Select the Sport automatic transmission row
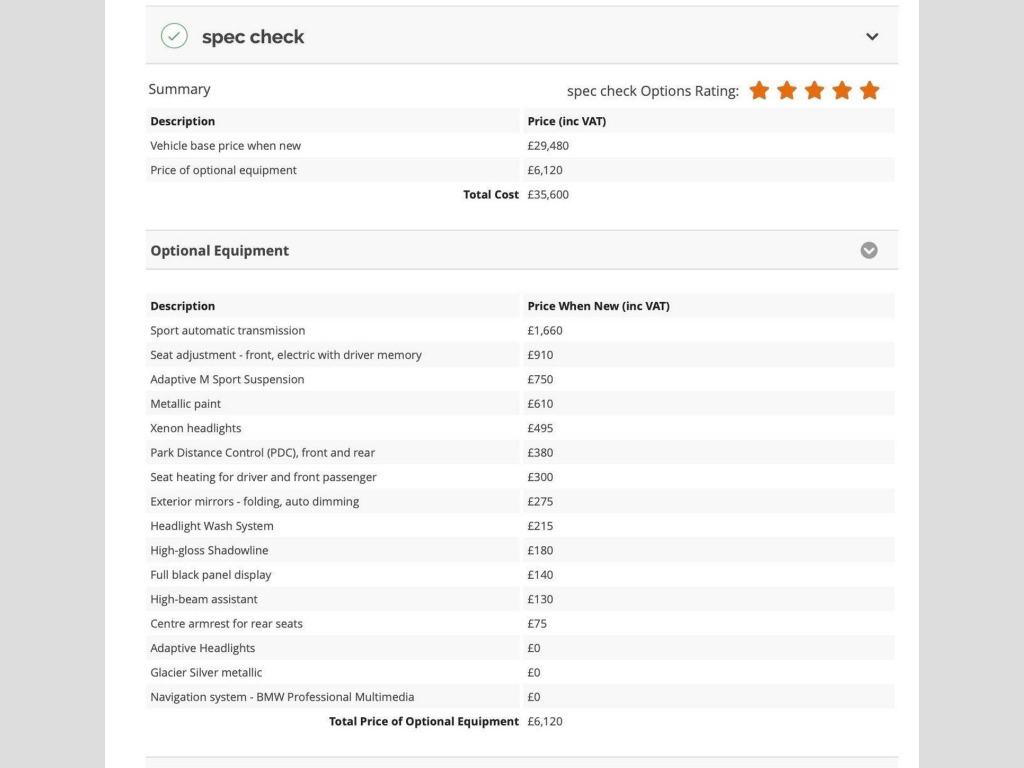The width and height of the screenshot is (1024, 768). point(228,331)
